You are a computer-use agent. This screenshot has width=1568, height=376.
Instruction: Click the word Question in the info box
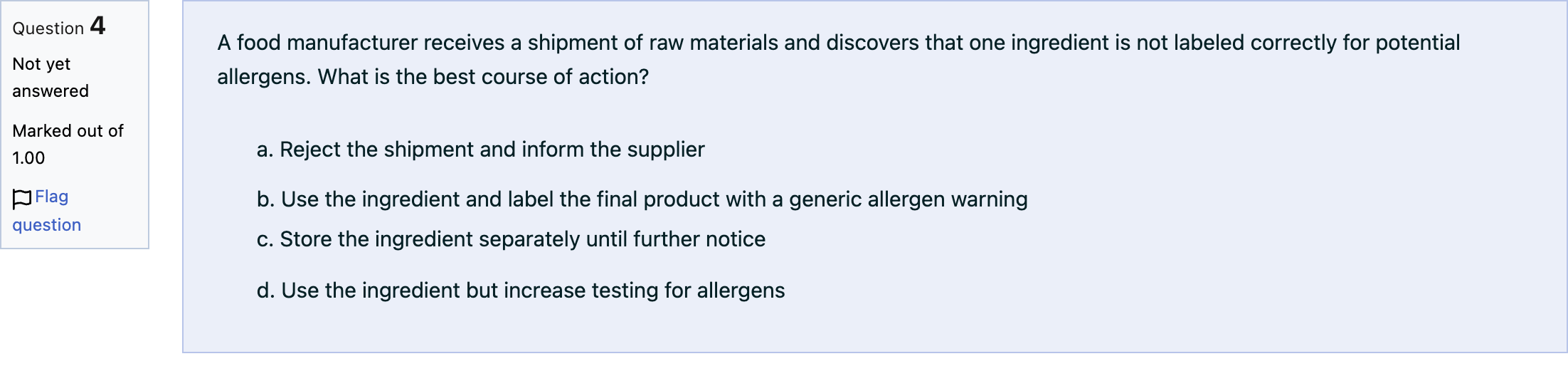pyautogui.click(x=48, y=28)
